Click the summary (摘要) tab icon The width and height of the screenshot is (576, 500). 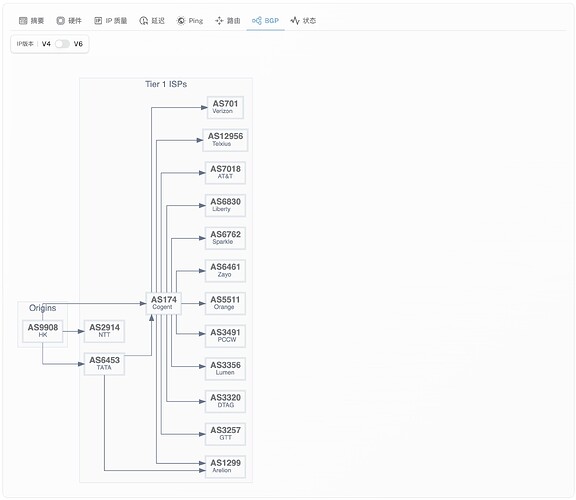(x=23, y=21)
